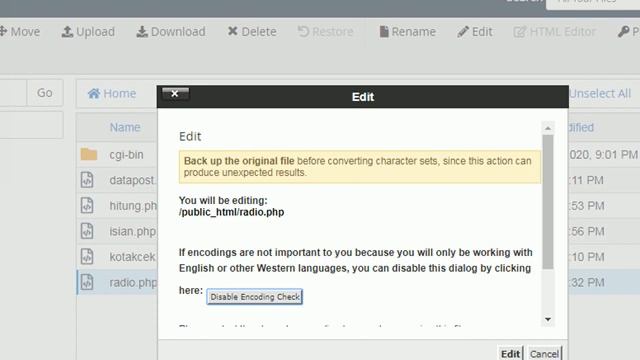Click the Delete X icon
The image size is (640, 360).
(x=233, y=31)
